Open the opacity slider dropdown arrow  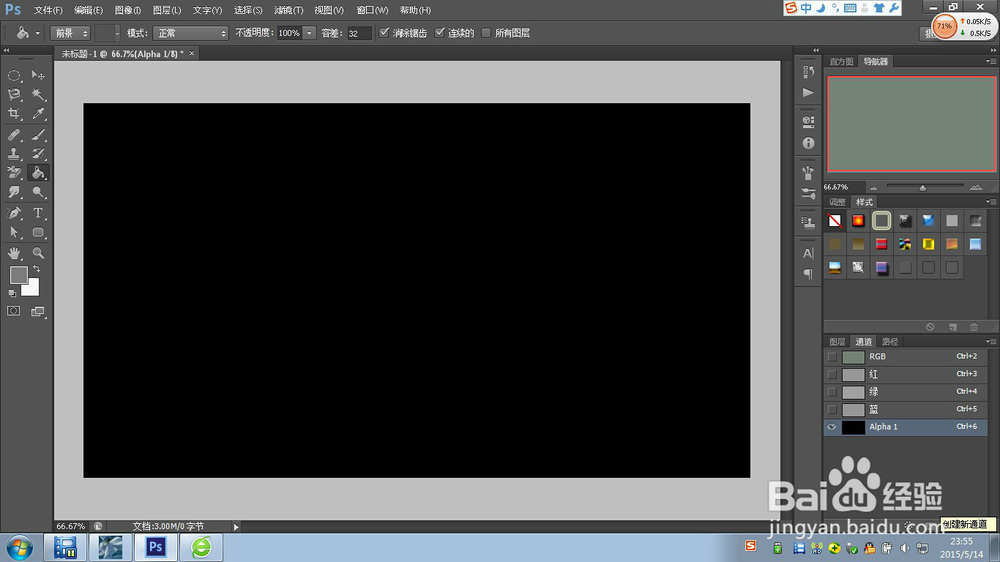click(309, 33)
